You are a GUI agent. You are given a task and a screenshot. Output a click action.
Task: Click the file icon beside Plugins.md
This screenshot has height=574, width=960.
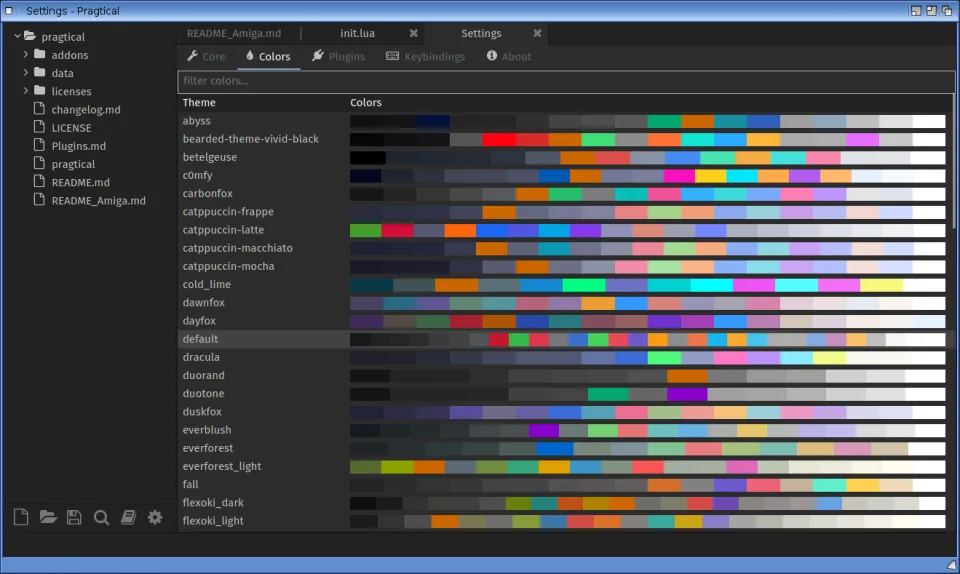click(39, 146)
